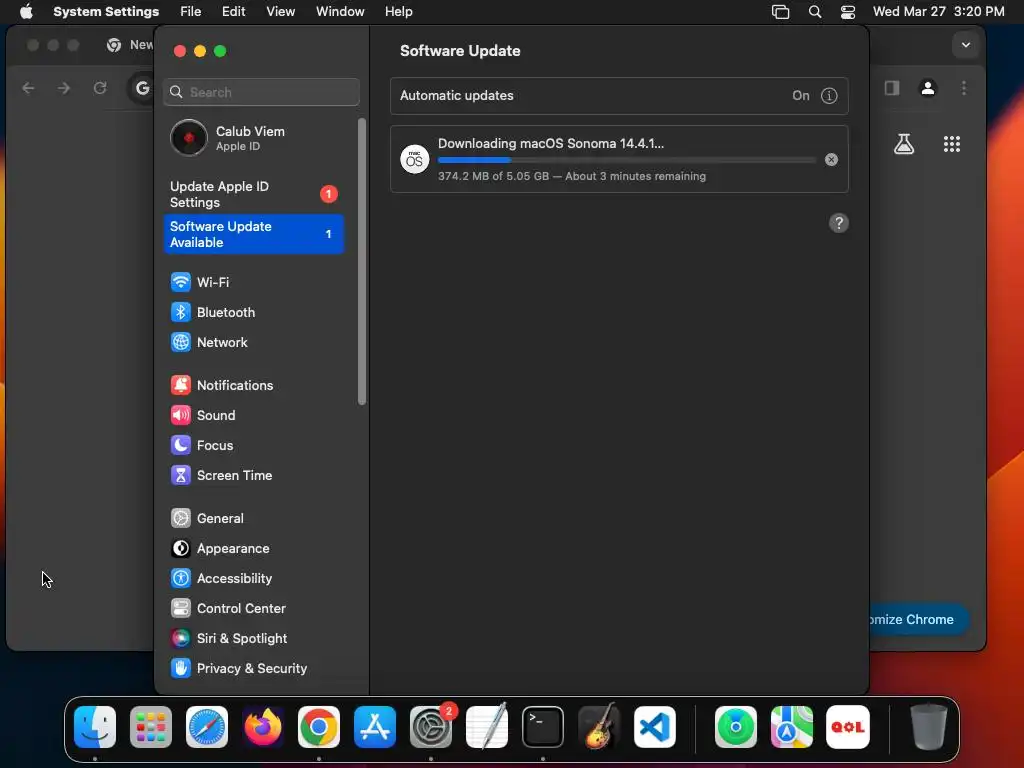Open Calub Viem Apple ID profile
Image resolution: width=1024 pixels, height=768 pixels.
click(253, 138)
